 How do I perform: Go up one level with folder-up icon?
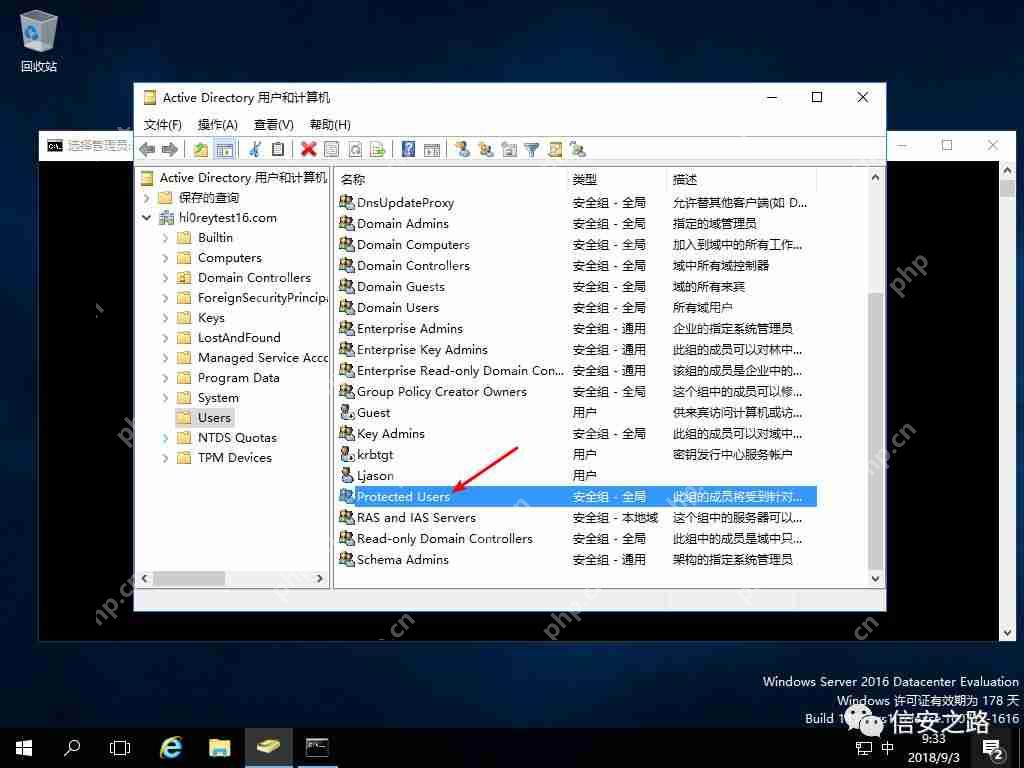pos(200,150)
